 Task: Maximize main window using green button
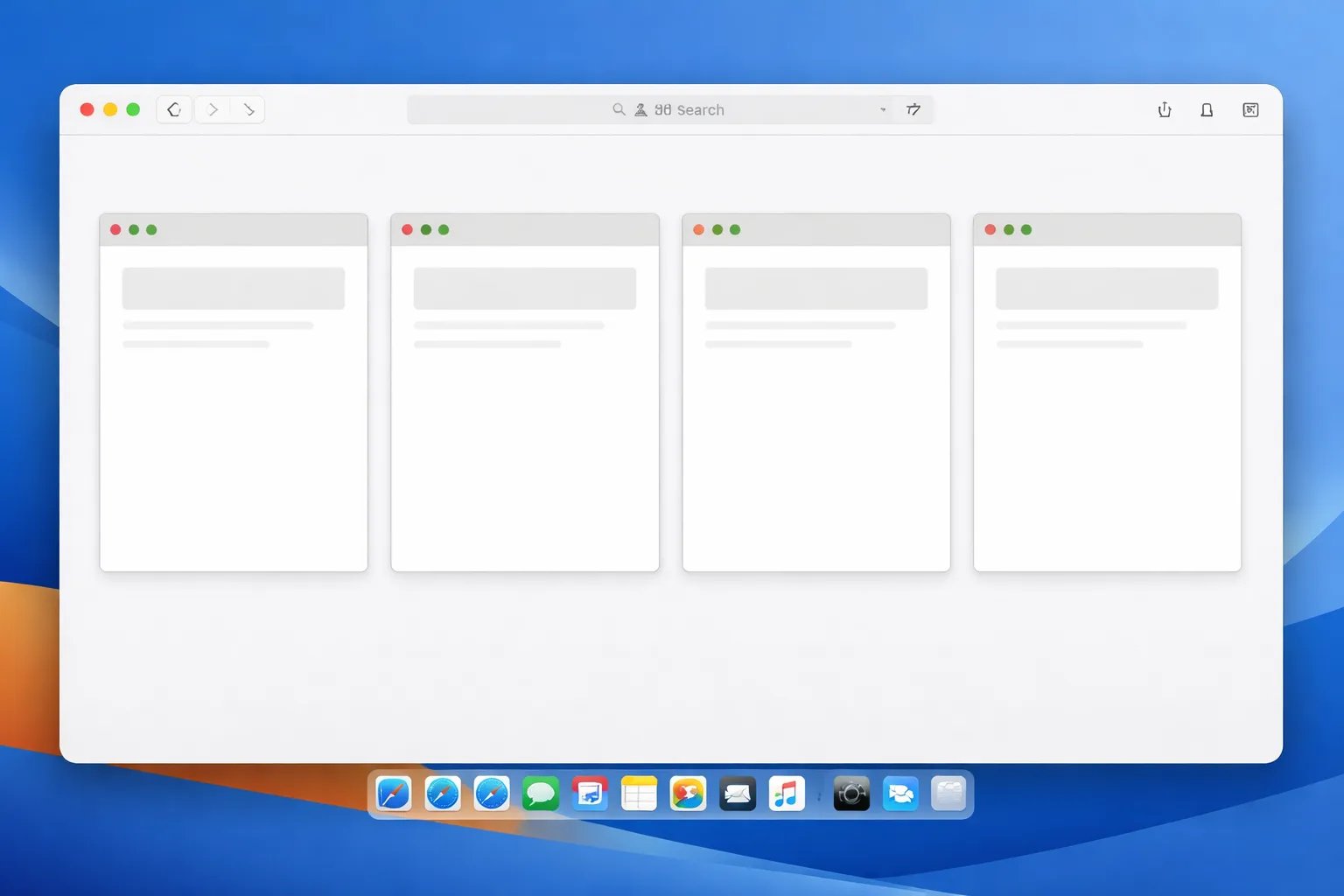coord(133,109)
